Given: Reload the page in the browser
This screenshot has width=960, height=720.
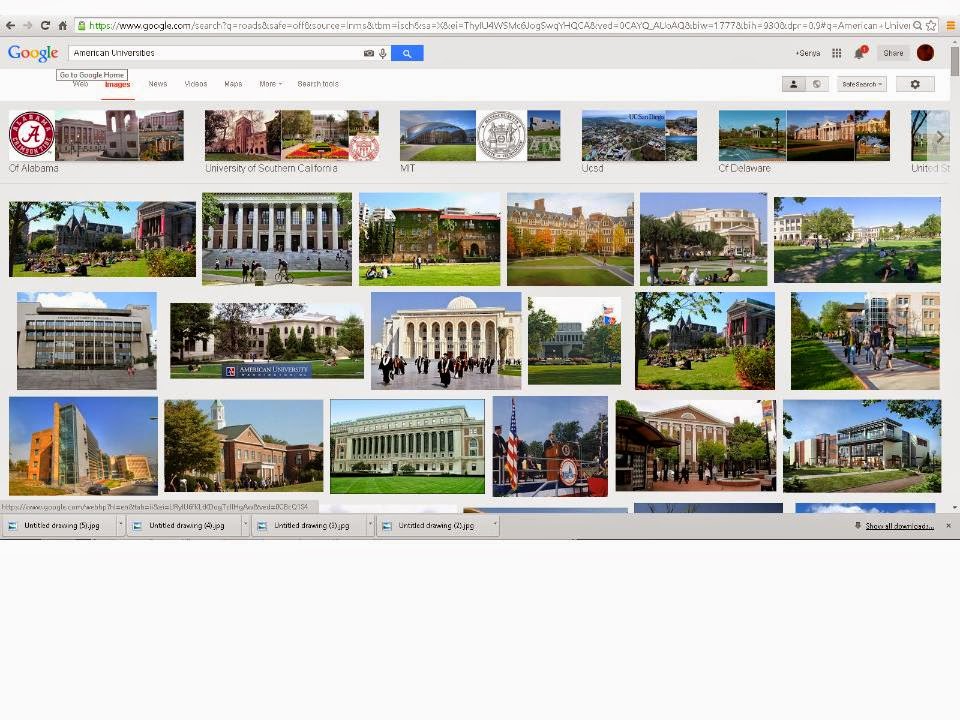Looking at the screenshot, I should 45,25.
